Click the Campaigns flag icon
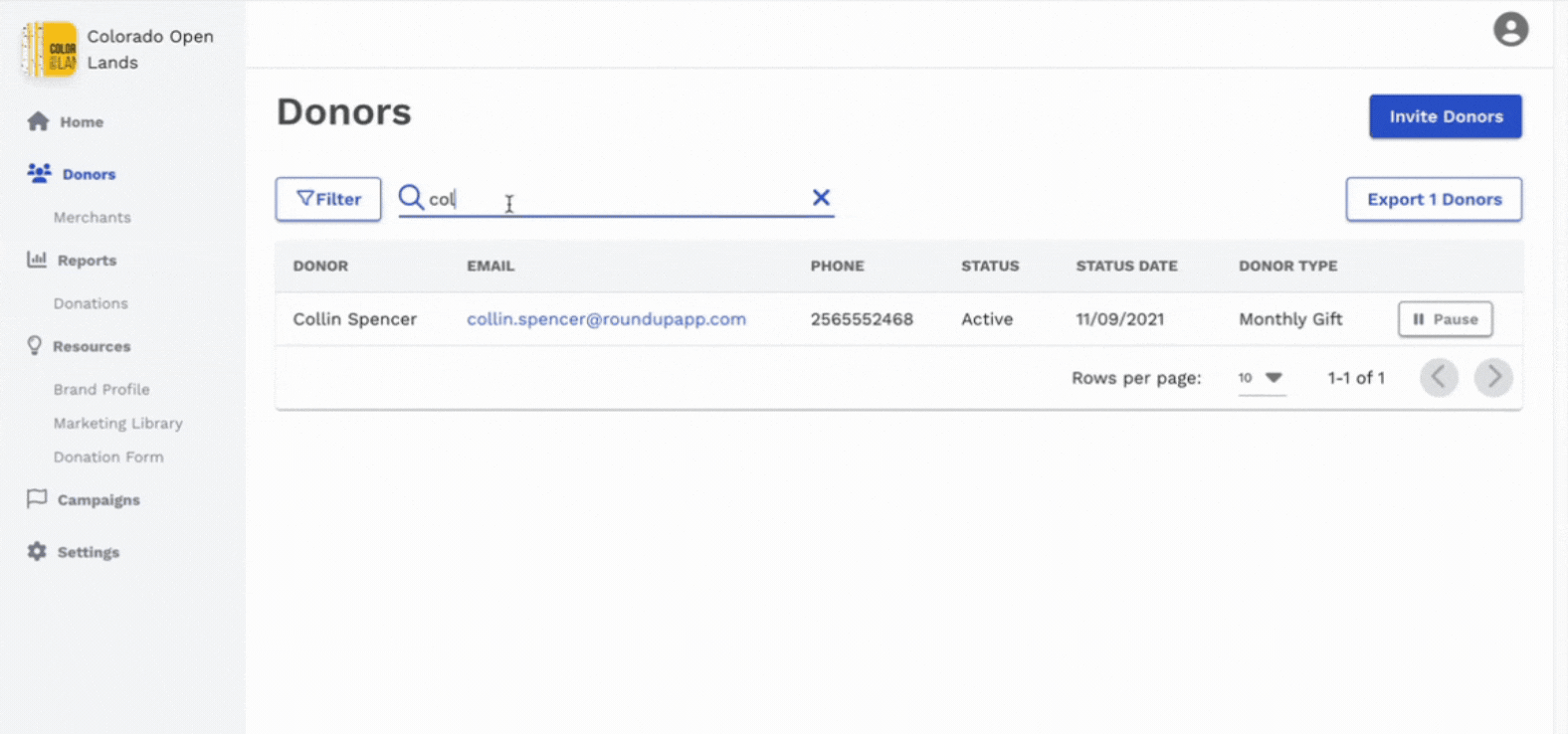This screenshot has width=1568, height=734. (37, 498)
